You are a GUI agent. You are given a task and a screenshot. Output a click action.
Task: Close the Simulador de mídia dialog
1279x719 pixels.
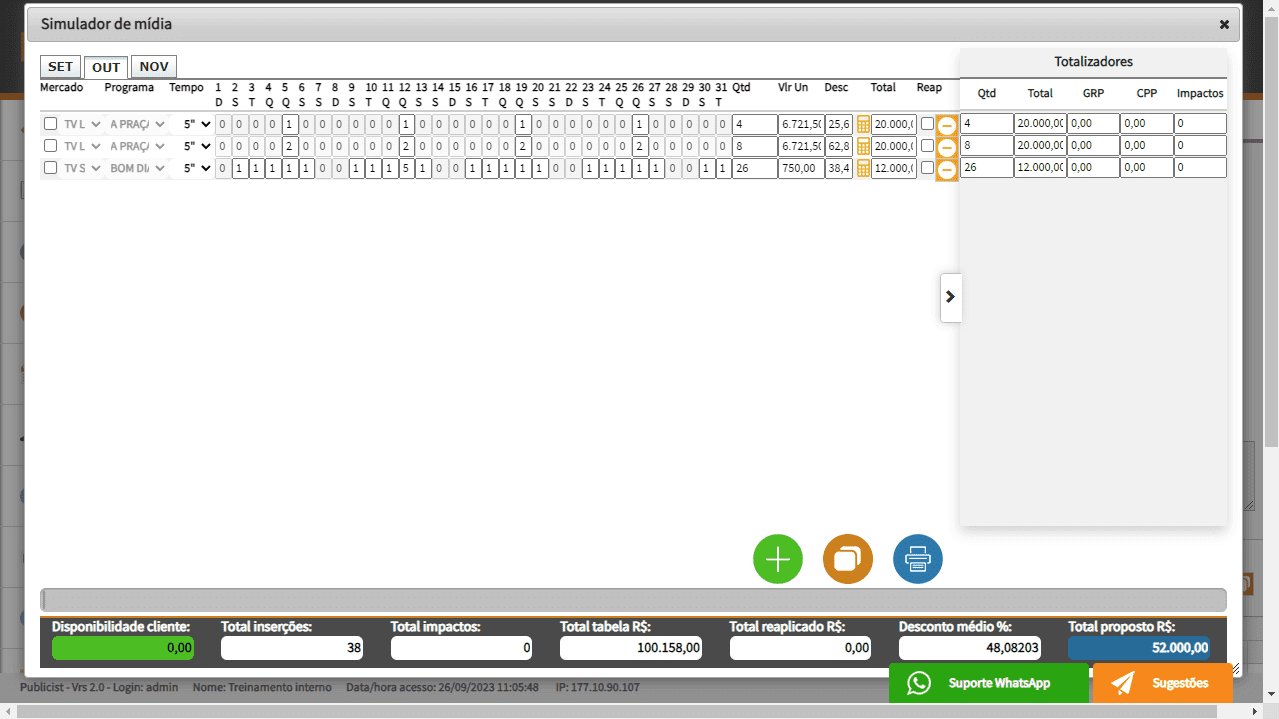[1224, 24]
